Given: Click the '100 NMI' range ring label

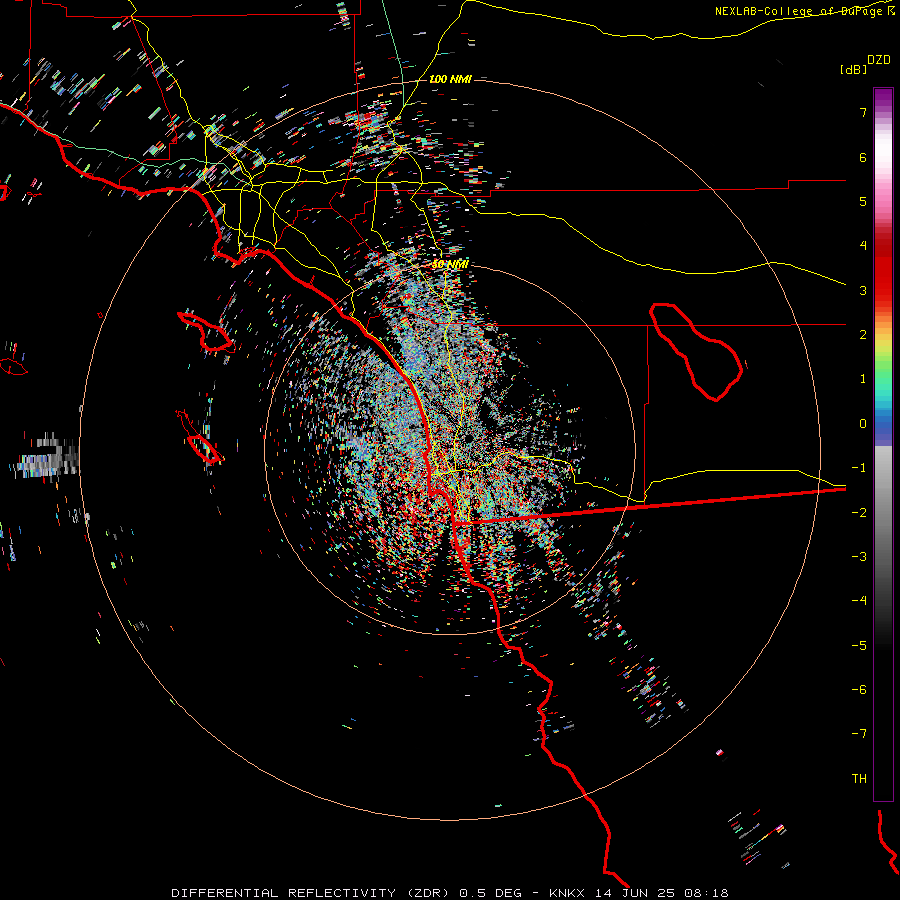Looking at the screenshot, I should tap(450, 79).
